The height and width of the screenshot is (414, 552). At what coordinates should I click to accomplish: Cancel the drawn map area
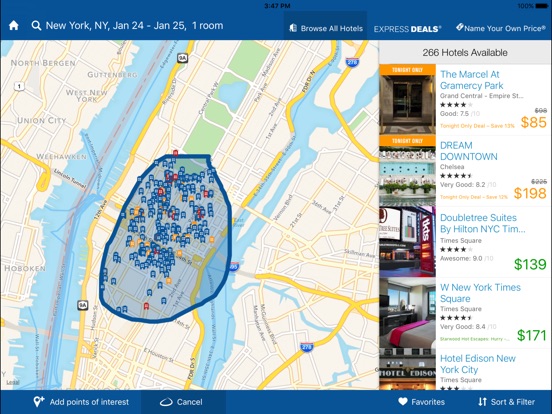pyautogui.click(x=183, y=402)
